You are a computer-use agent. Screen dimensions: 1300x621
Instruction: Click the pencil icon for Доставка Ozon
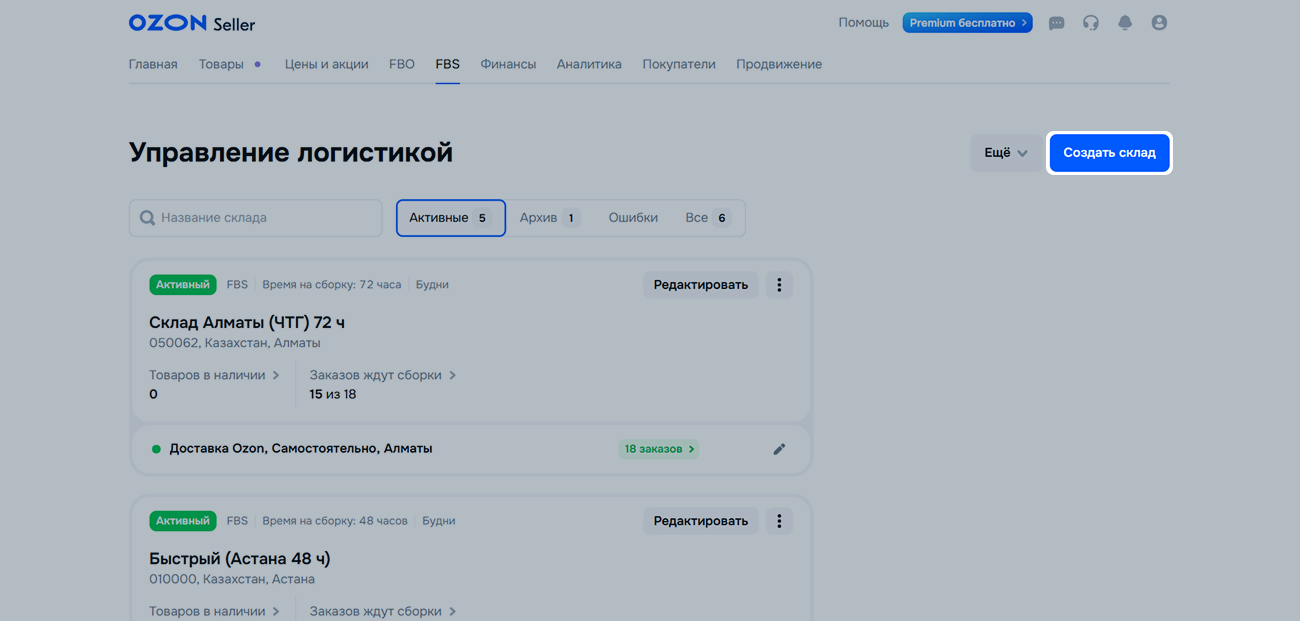click(779, 449)
